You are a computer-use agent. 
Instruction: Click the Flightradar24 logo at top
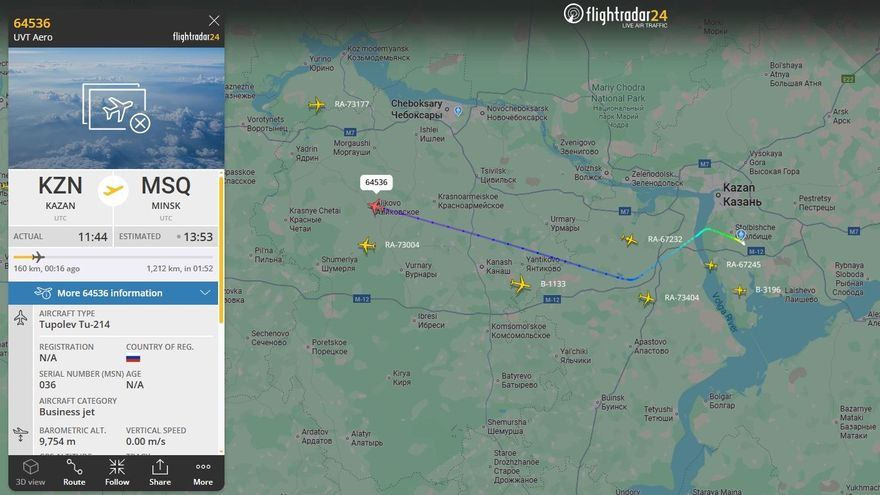(616, 15)
